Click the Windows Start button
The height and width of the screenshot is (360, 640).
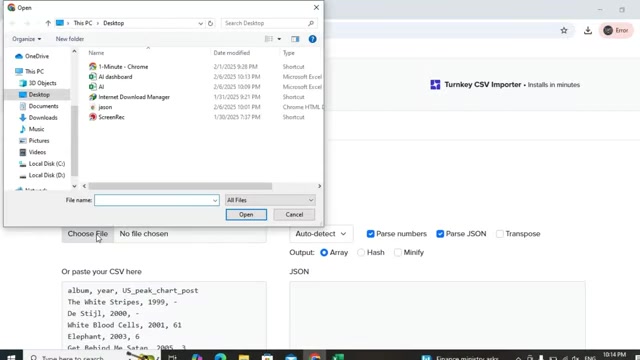coord(11,356)
